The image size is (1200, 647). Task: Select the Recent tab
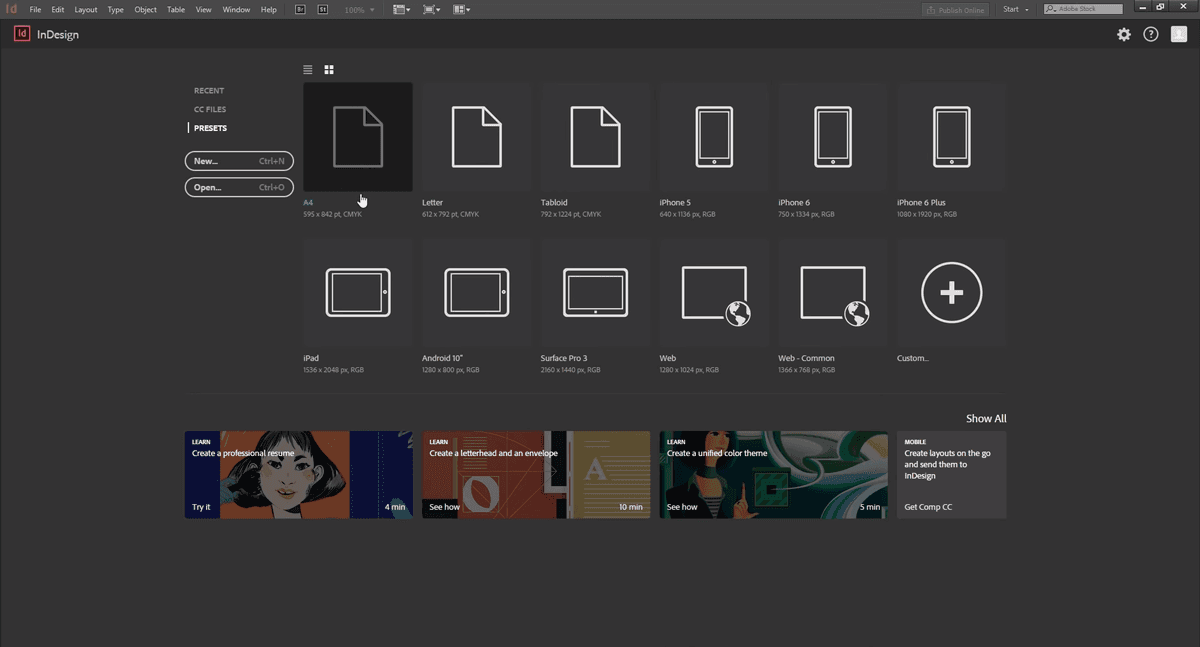click(x=209, y=91)
